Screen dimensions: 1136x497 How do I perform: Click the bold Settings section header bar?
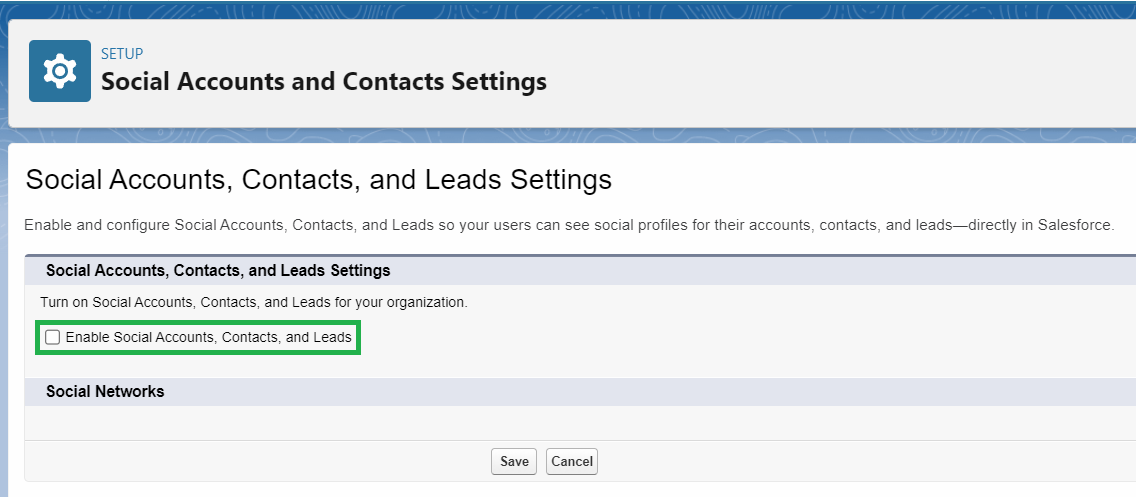click(x=218, y=270)
